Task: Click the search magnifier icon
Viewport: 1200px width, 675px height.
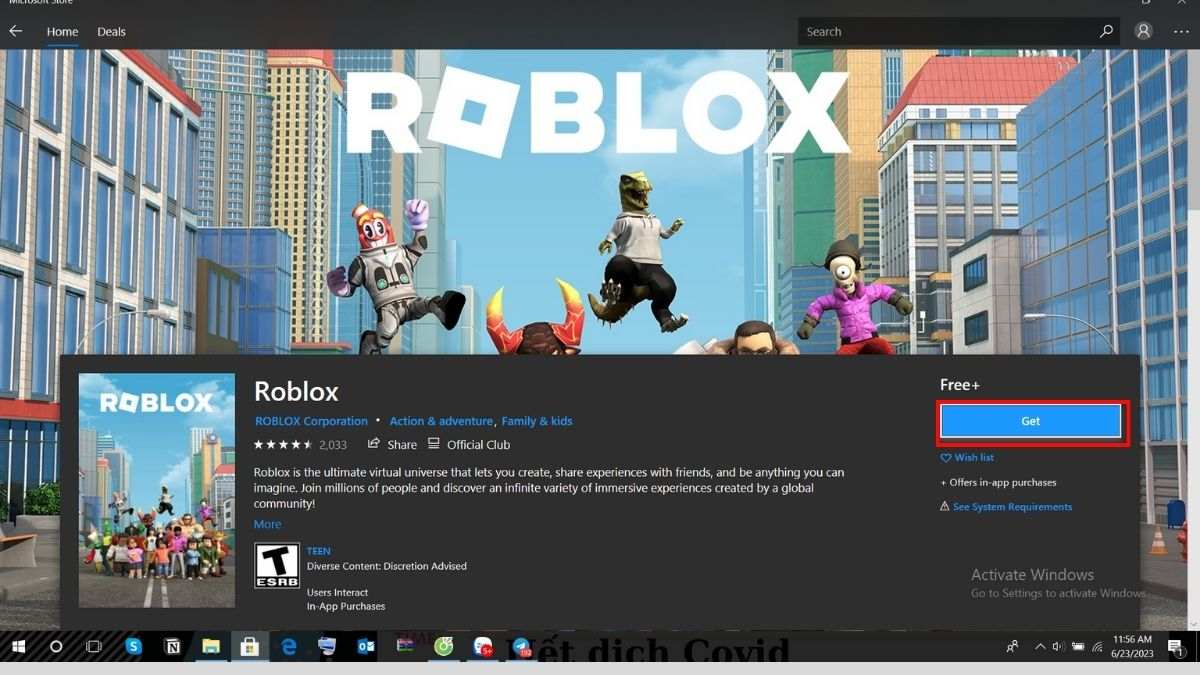Action: click(x=1106, y=31)
